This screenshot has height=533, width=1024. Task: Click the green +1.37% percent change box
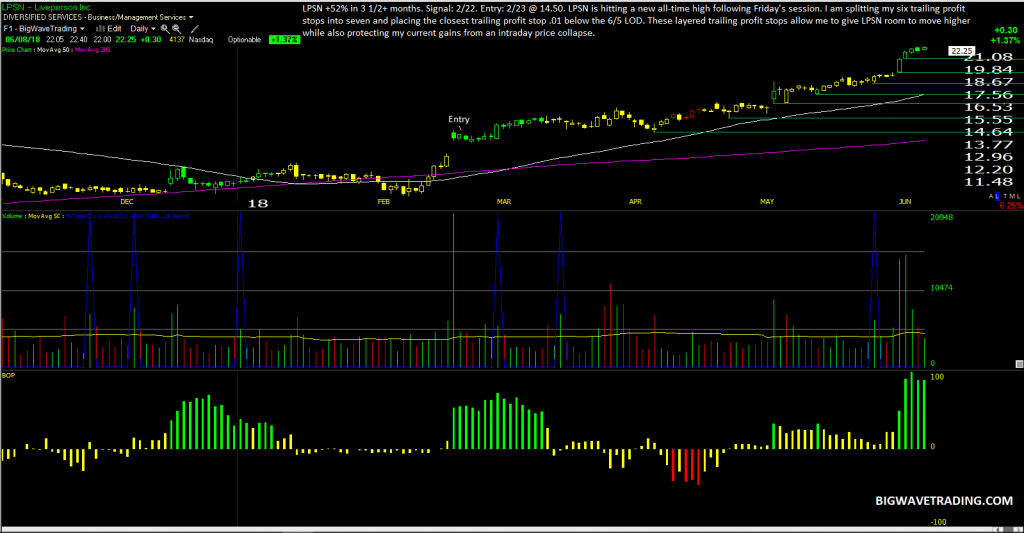[284, 40]
